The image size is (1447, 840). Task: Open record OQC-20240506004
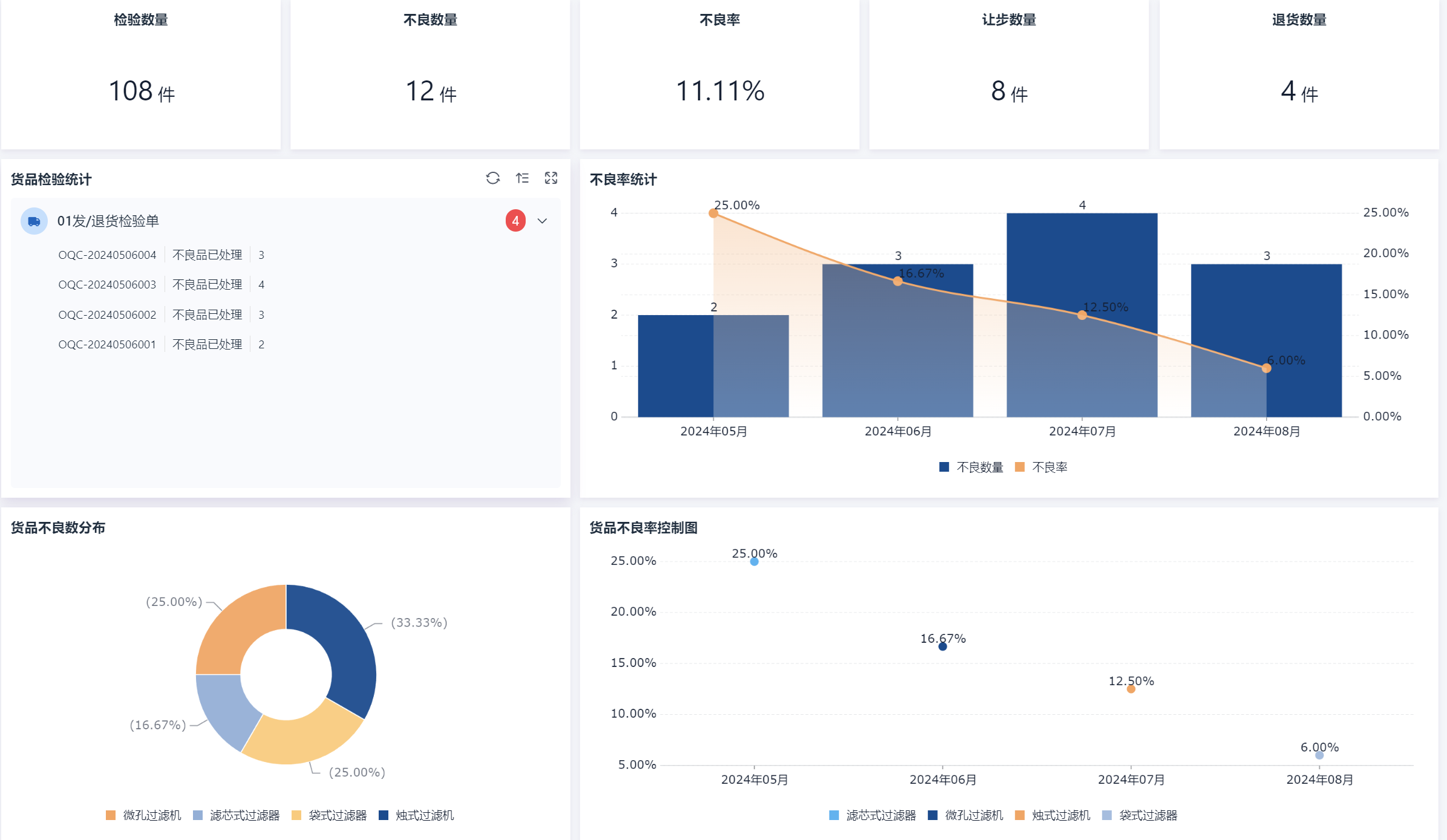click(x=107, y=255)
